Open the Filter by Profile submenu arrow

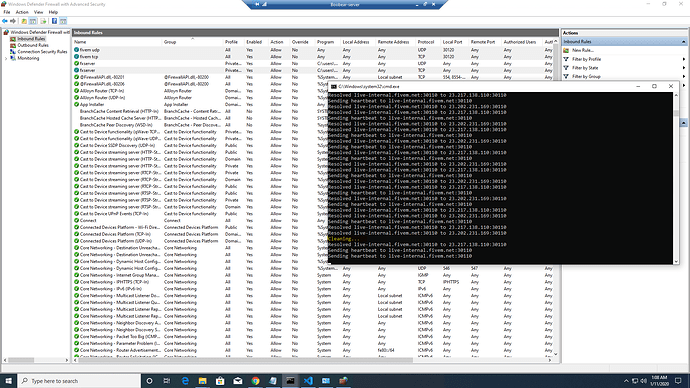pos(684,59)
